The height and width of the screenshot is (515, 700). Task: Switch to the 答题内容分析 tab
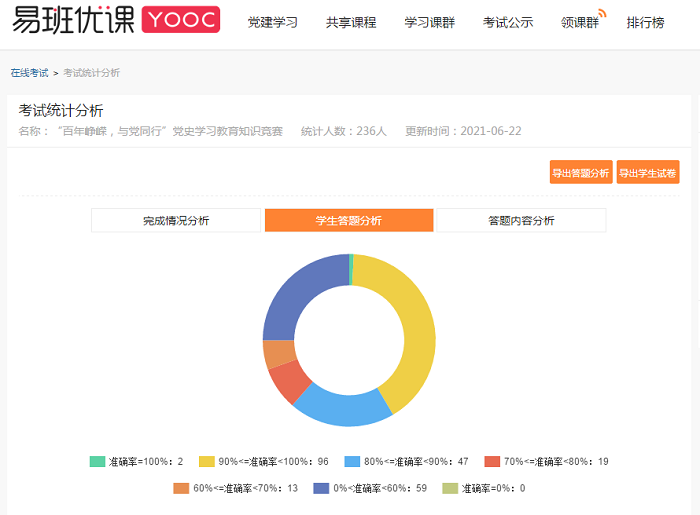pos(521,220)
